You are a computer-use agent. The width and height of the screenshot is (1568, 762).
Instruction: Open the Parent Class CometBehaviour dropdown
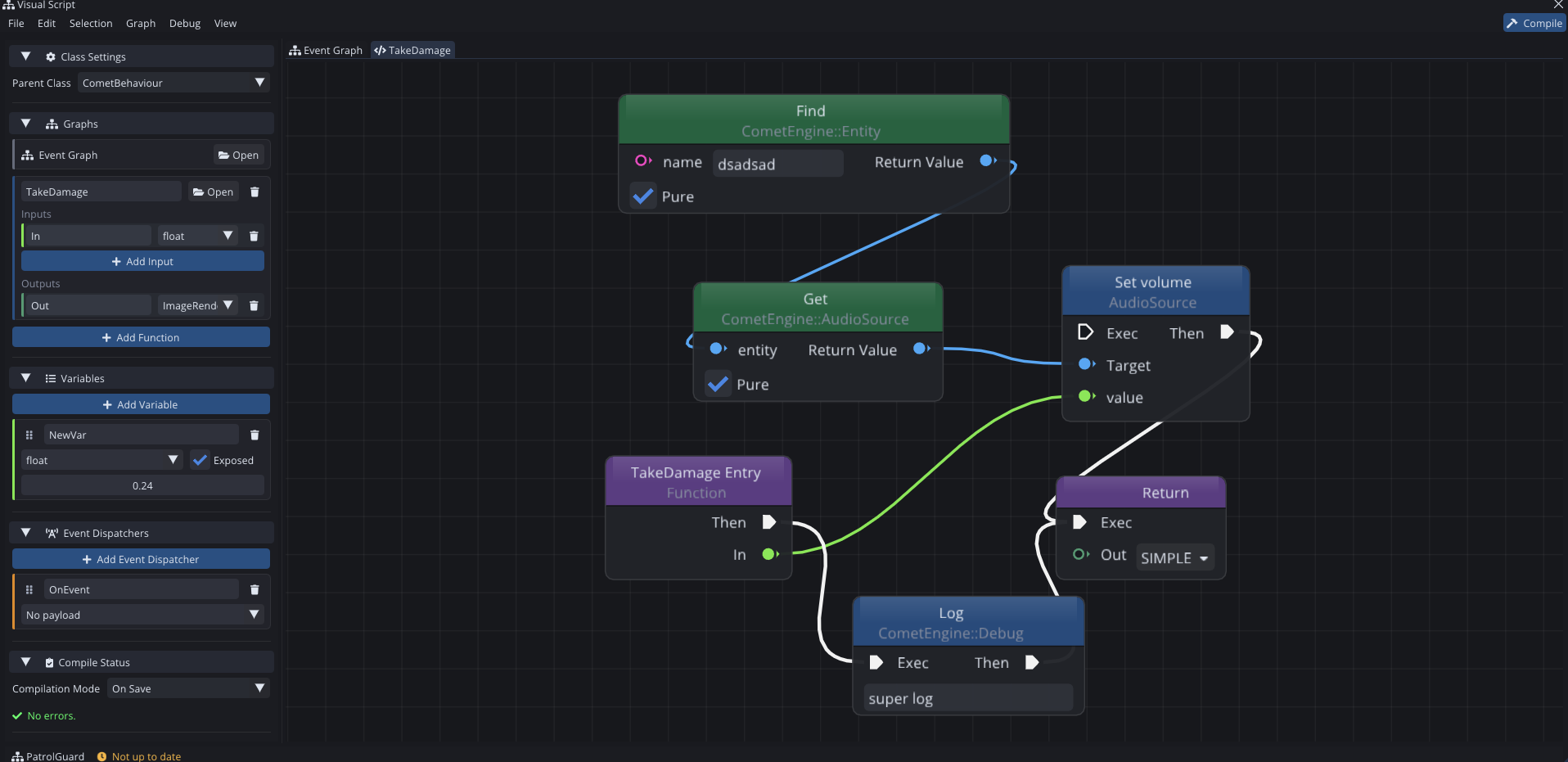pos(173,83)
